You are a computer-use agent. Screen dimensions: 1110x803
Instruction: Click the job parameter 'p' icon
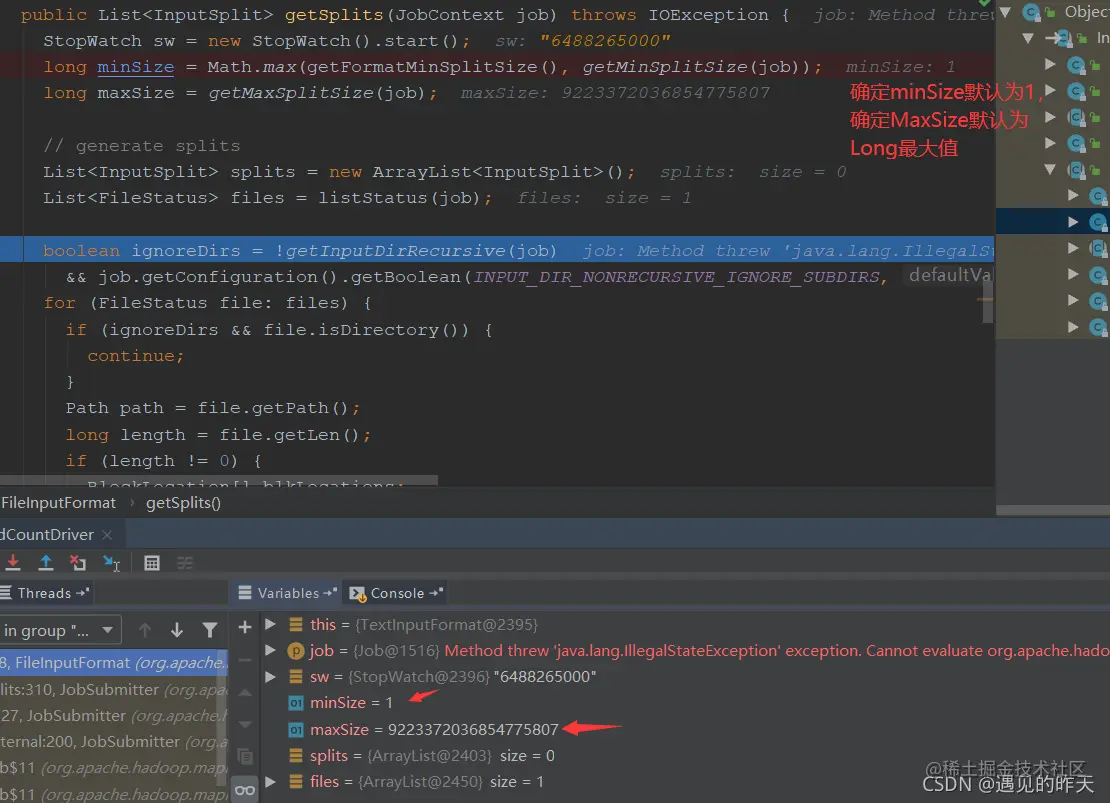[x=296, y=651]
